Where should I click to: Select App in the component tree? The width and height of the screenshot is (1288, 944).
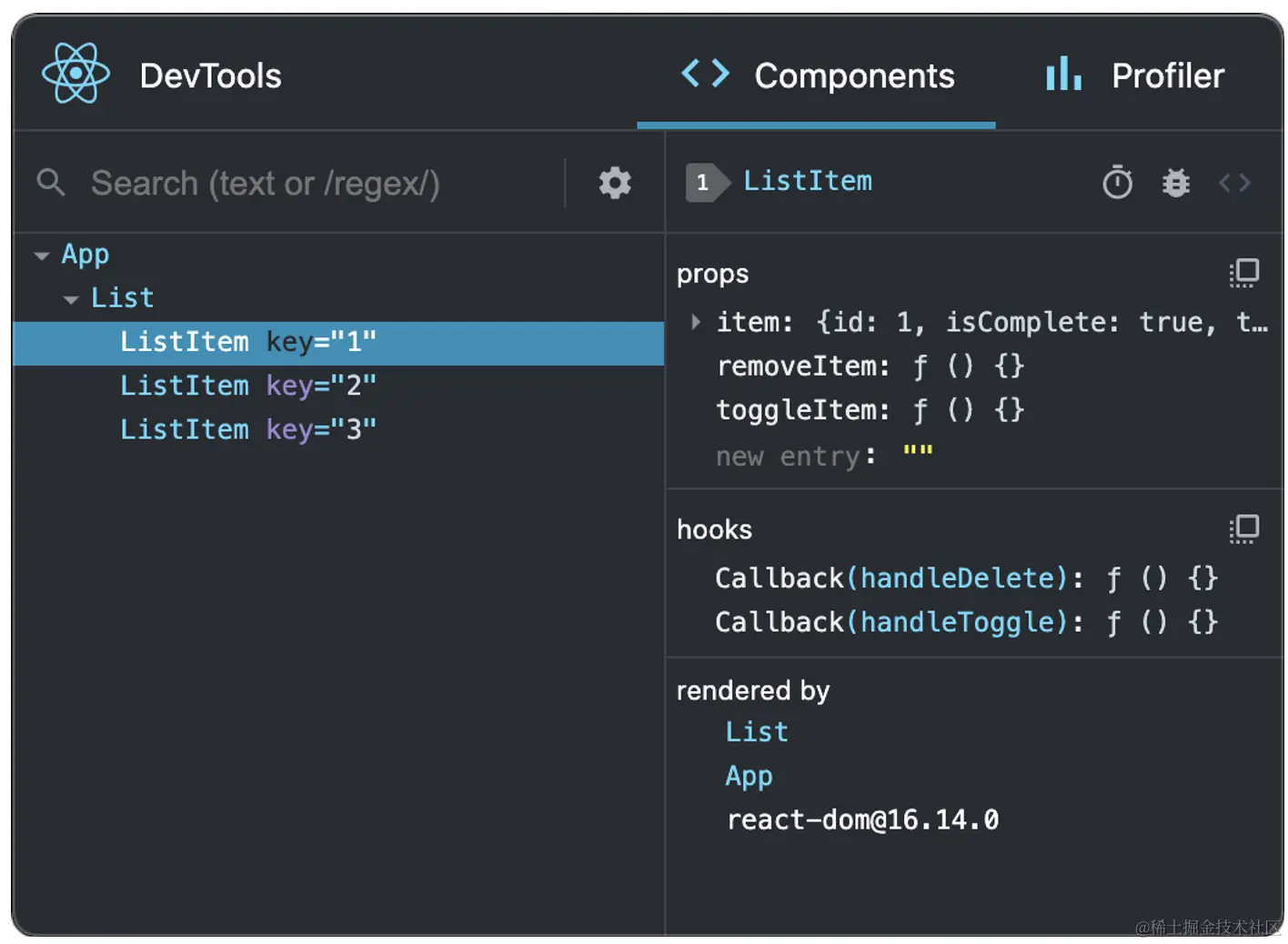(86, 255)
